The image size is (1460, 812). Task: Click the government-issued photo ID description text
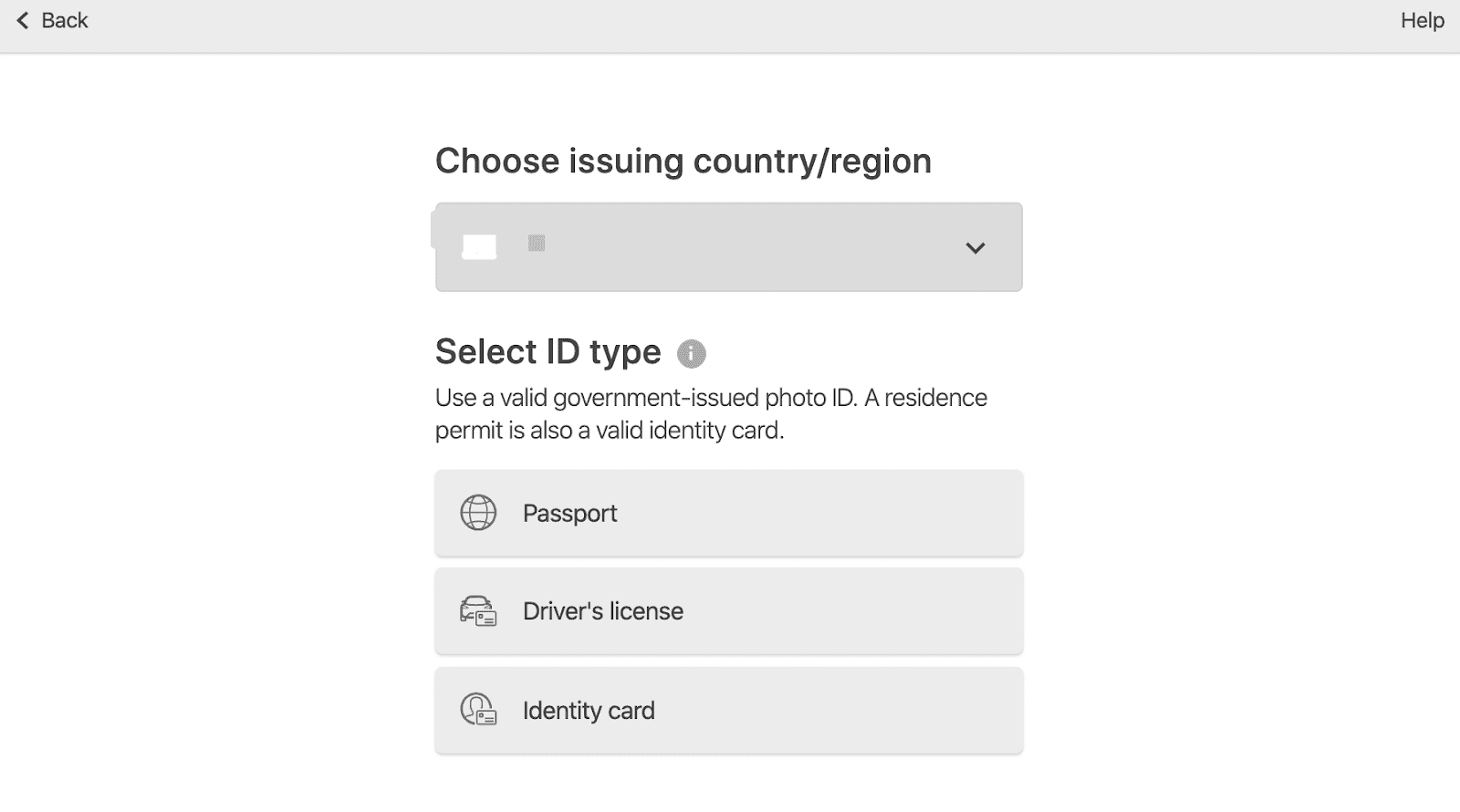[711, 398]
